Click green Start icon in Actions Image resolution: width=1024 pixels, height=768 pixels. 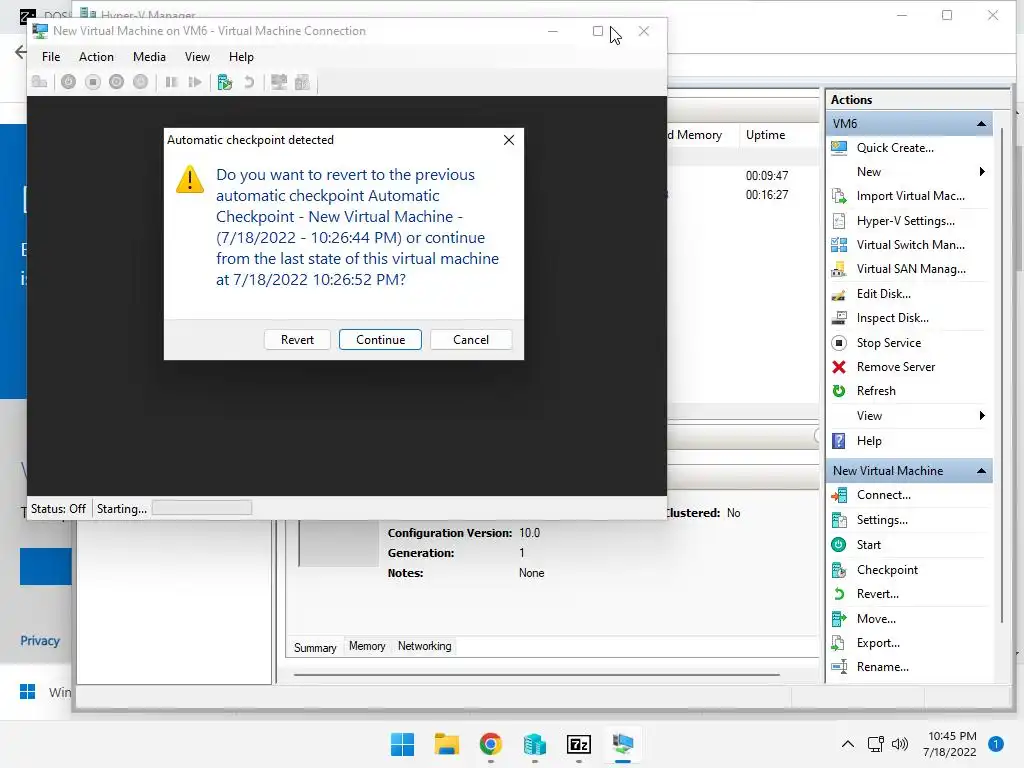[x=839, y=545]
